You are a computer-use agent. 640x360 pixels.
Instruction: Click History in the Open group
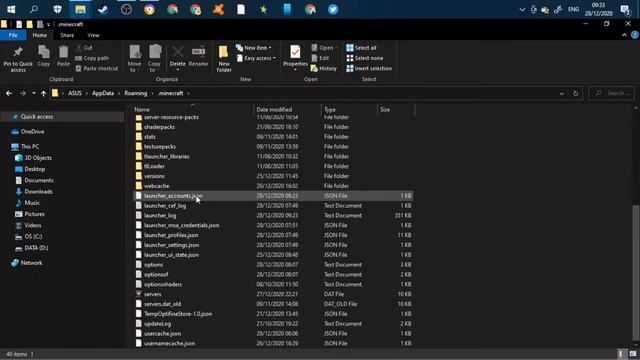click(x=324, y=68)
